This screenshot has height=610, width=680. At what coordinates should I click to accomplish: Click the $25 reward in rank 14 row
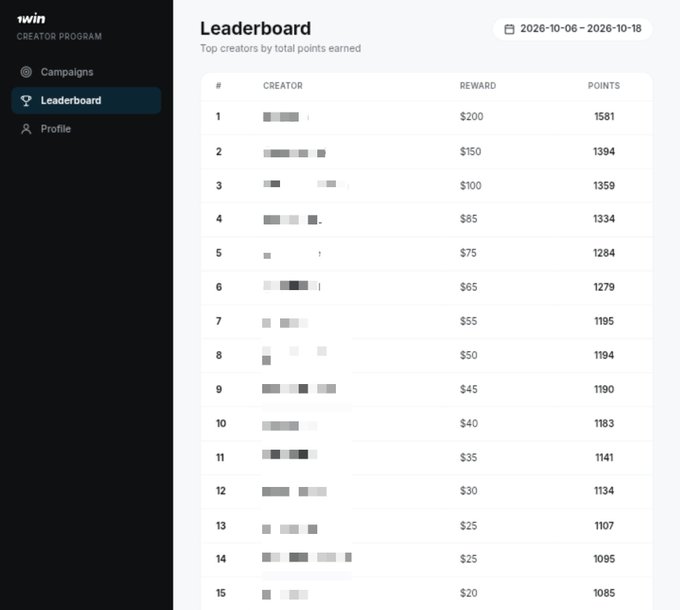pos(468,559)
